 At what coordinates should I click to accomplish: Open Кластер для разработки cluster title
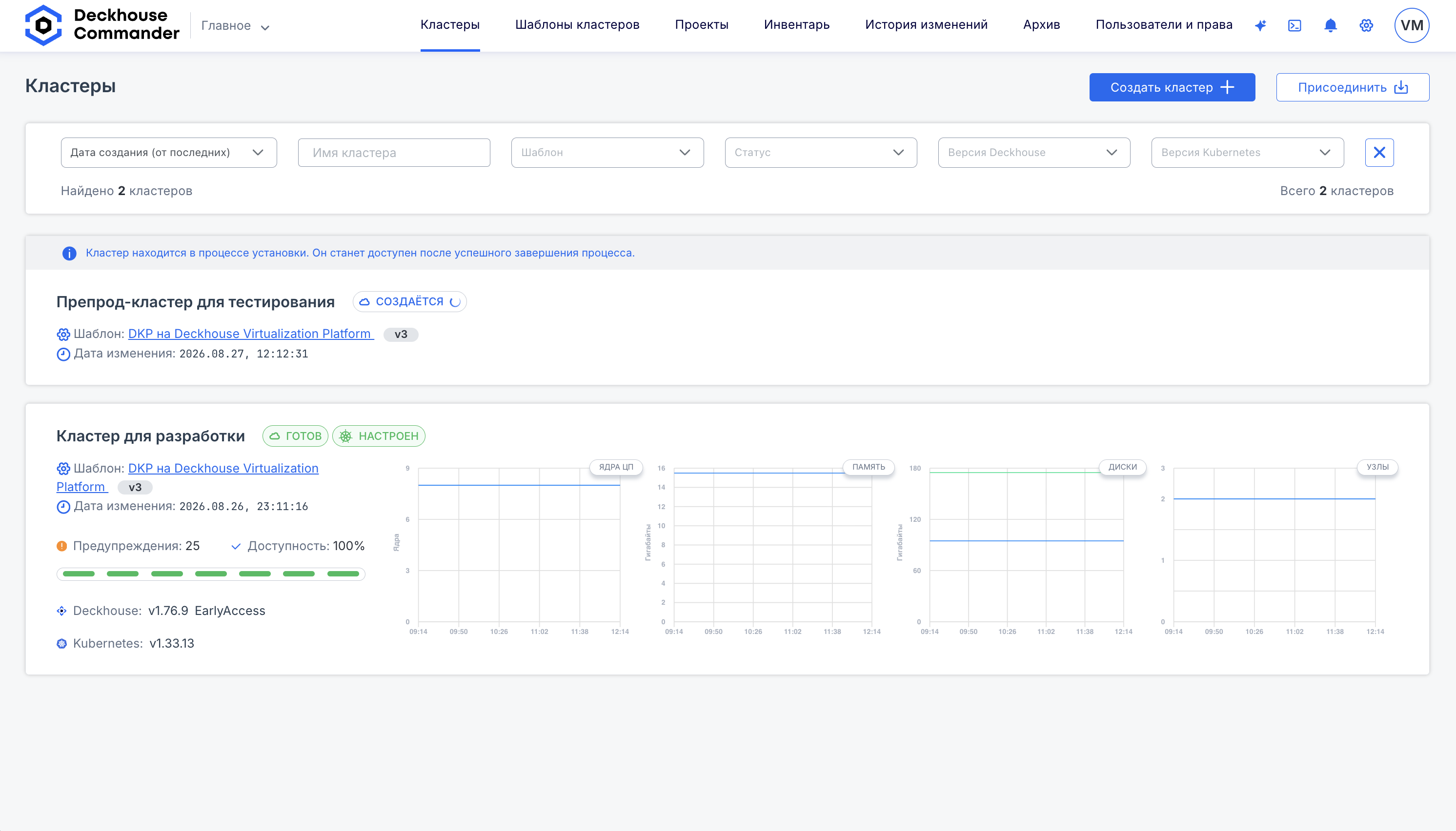(x=151, y=436)
